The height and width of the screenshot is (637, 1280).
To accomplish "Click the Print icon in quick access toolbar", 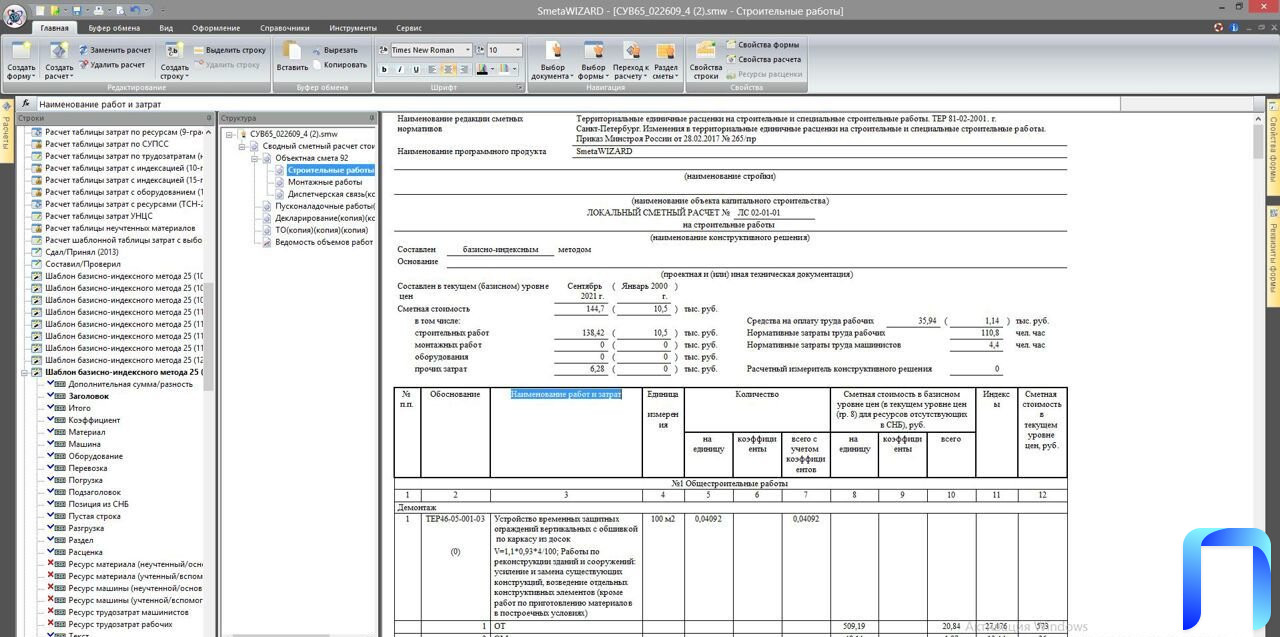I will click(x=99, y=10).
